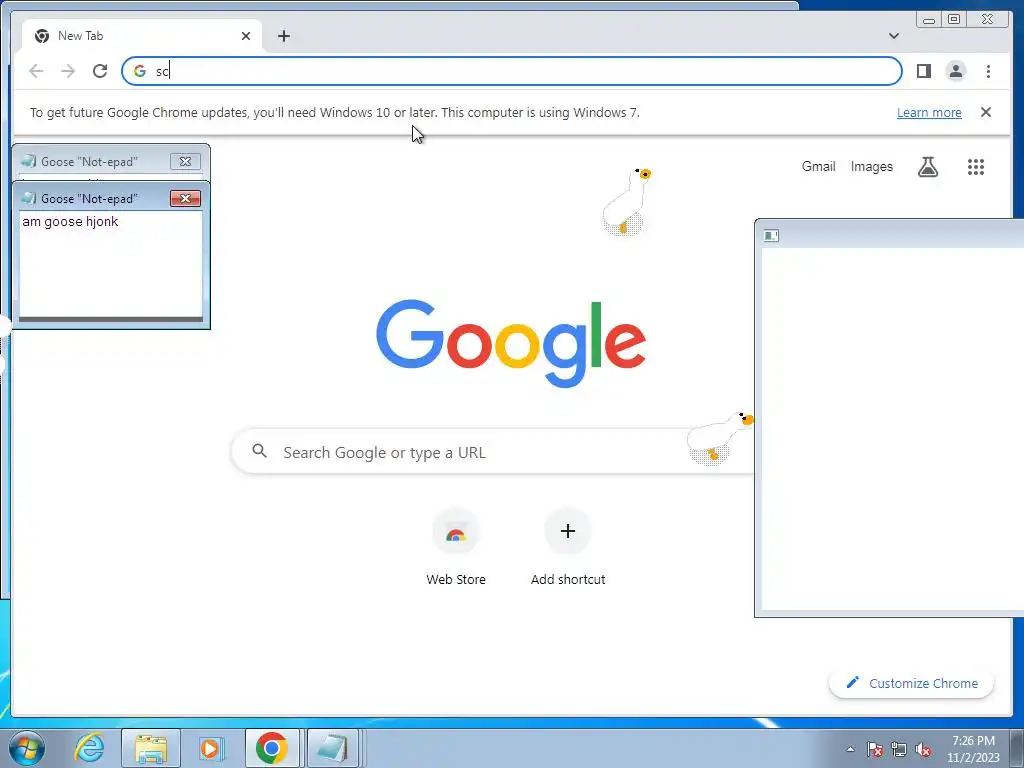Open the Chrome profile avatar
Image resolution: width=1024 pixels, height=768 pixels.
click(955, 71)
